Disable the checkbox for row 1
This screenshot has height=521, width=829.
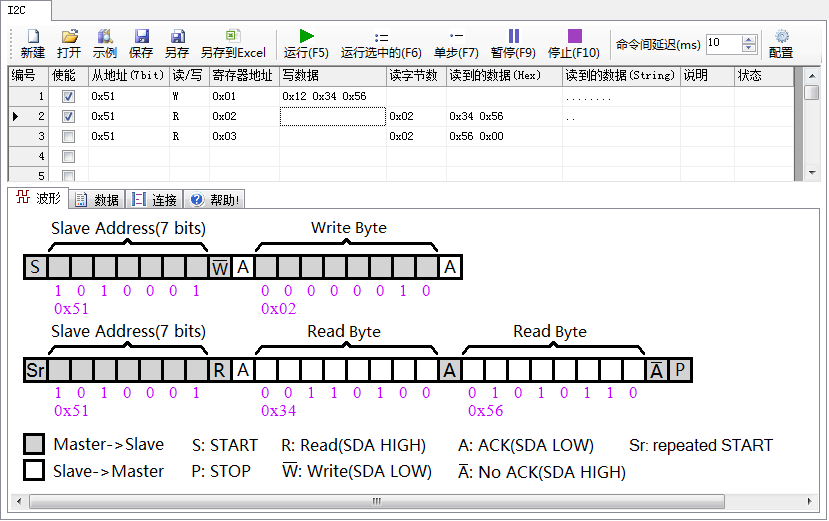(x=68, y=97)
